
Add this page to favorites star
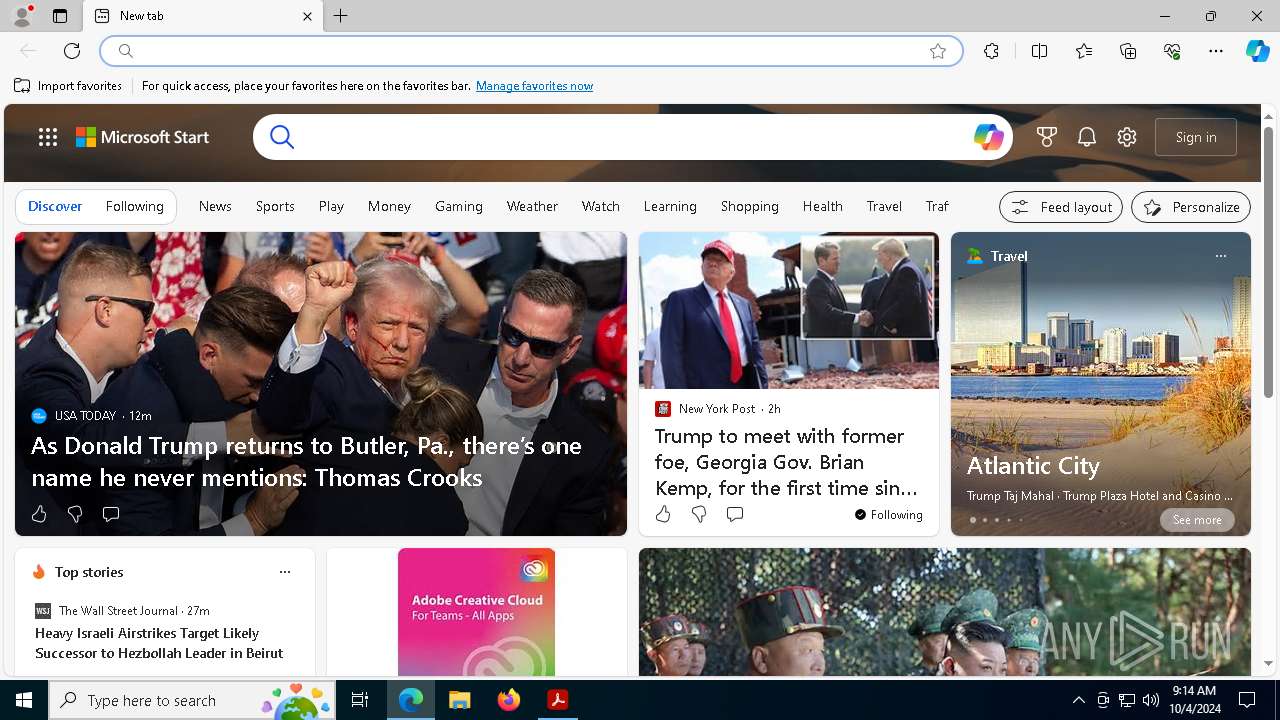(938, 51)
